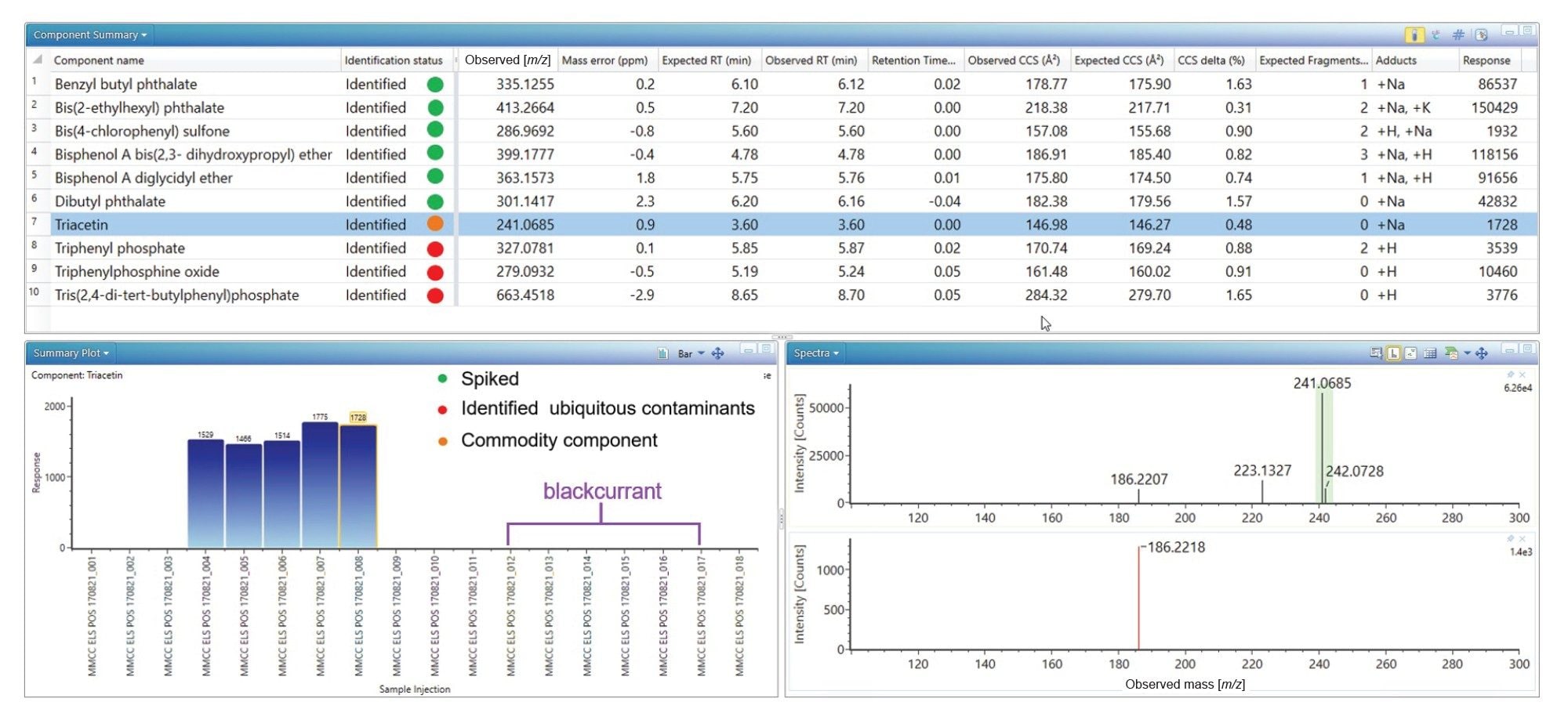The width and height of the screenshot is (1568, 720).
Task: Click the move arrows icon in Summary Plot toolbar
Action: click(717, 353)
